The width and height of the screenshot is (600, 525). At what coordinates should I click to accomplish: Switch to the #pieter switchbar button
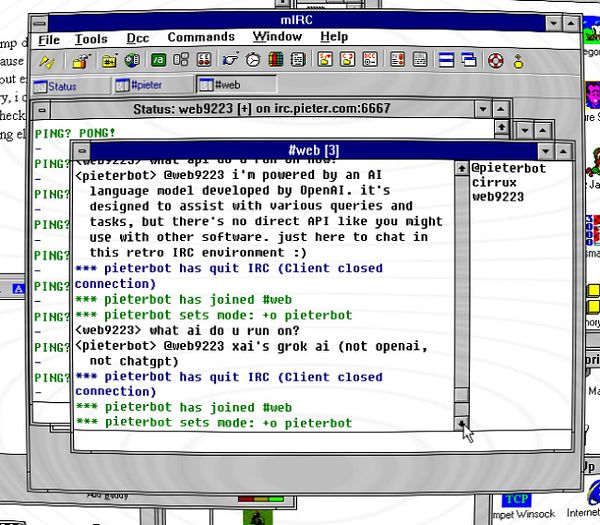click(x=153, y=85)
